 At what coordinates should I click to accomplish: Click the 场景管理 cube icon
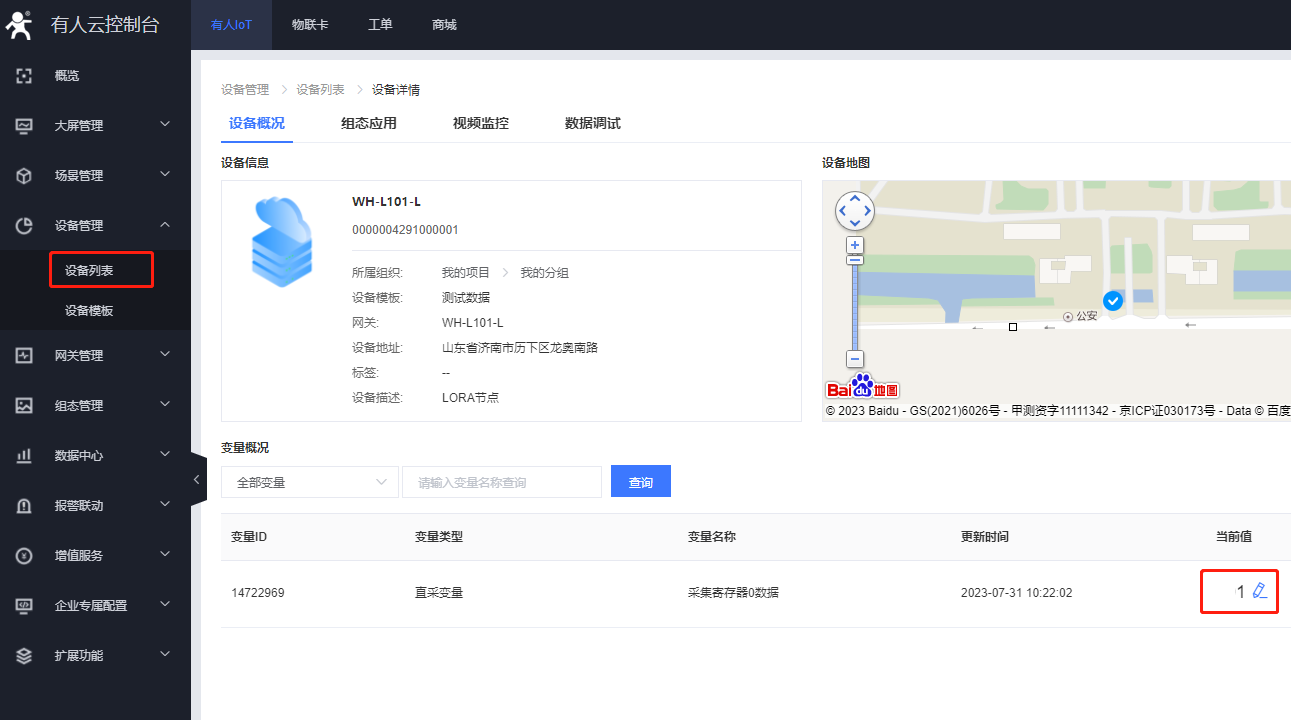click(25, 175)
